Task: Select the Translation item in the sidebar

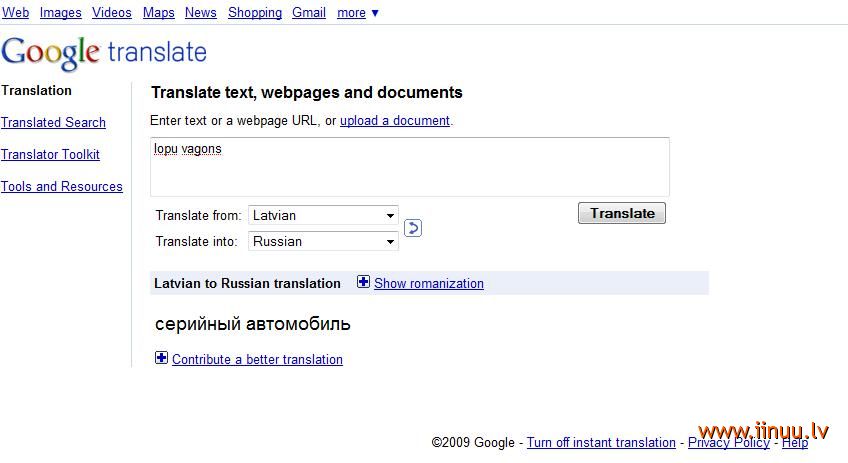Action: coord(36,90)
